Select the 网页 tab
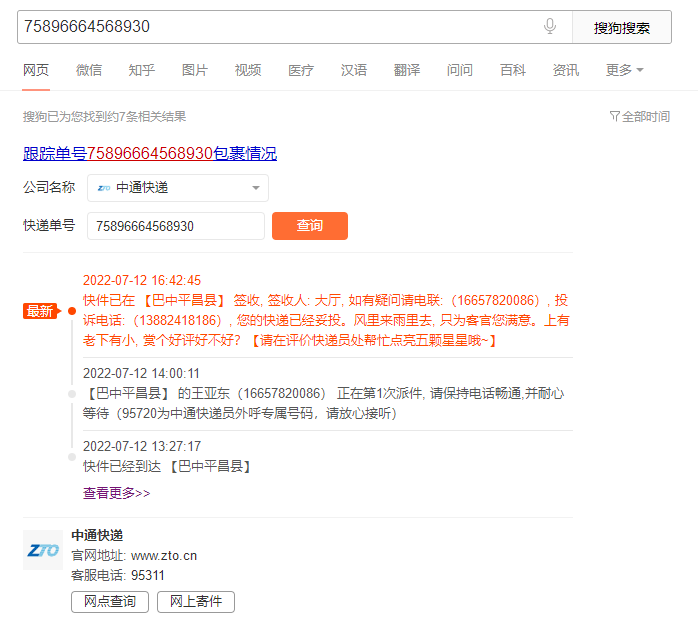 36,70
